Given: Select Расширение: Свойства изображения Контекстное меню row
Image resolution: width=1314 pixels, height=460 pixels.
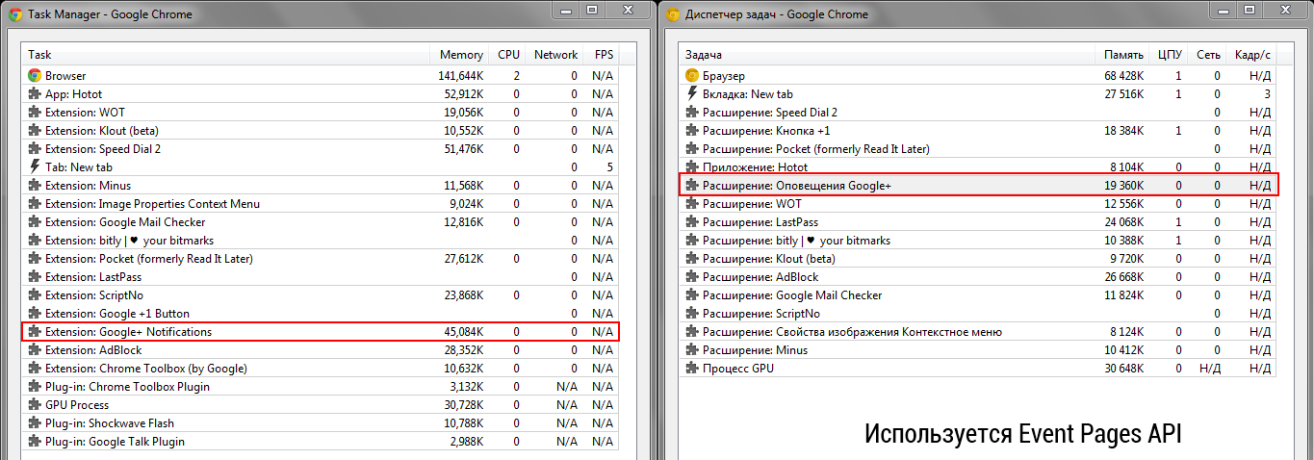Looking at the screenshot, I should (x=978, y=332).
